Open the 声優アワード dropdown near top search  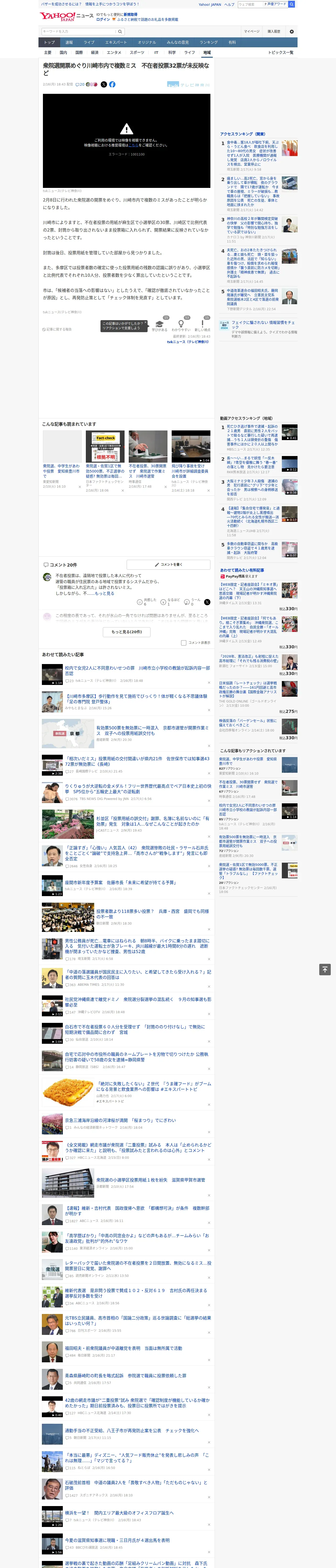[x=275, y=4]
